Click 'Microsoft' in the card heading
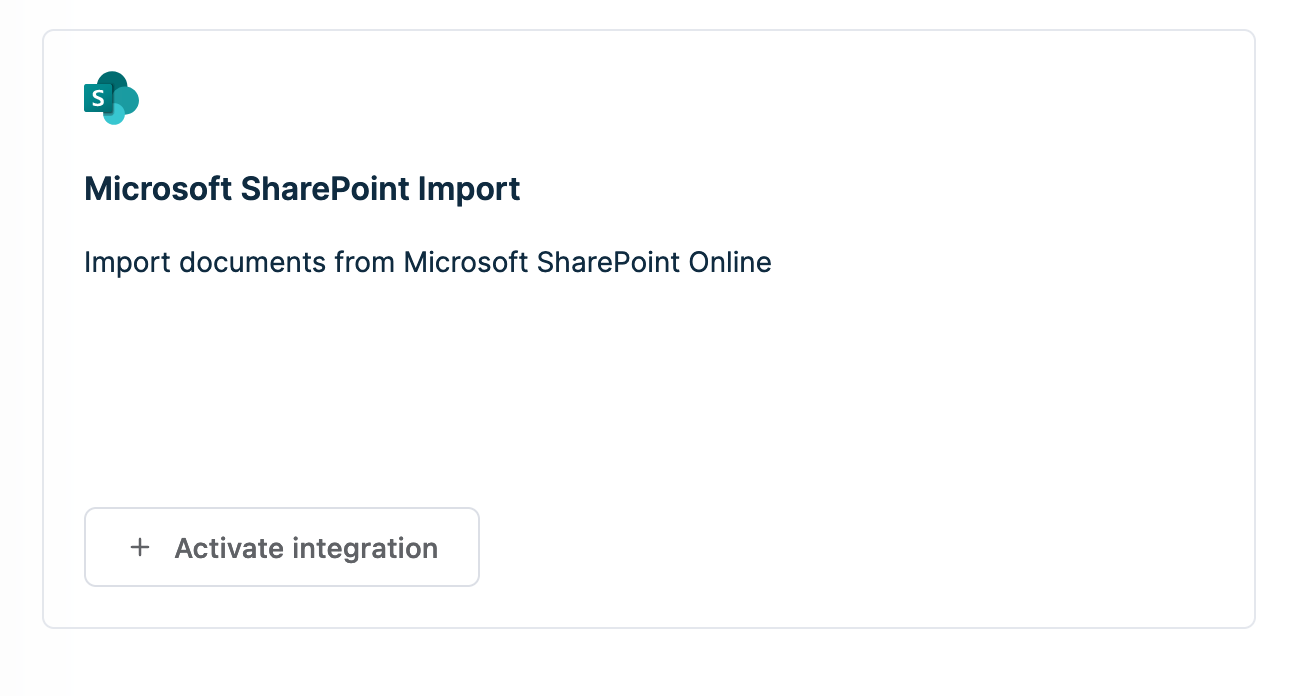 point(158,188)
